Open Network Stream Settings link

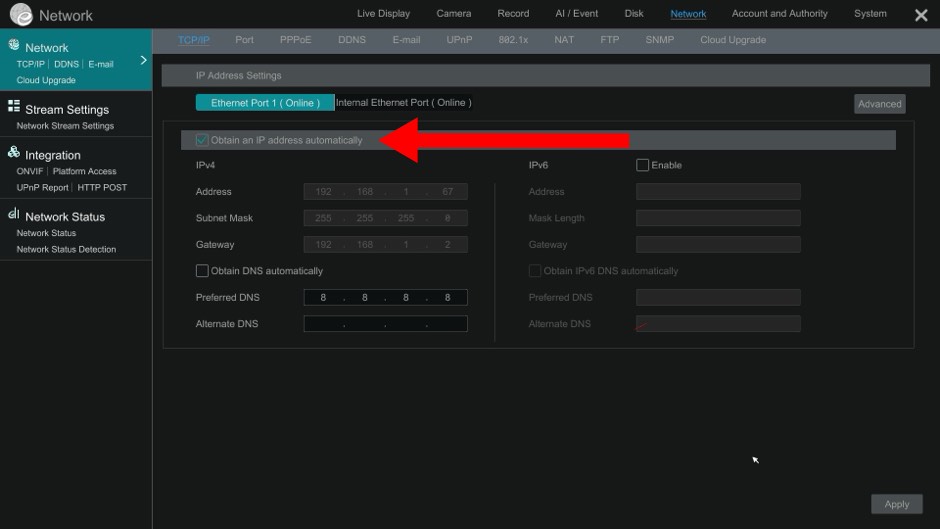65,126
